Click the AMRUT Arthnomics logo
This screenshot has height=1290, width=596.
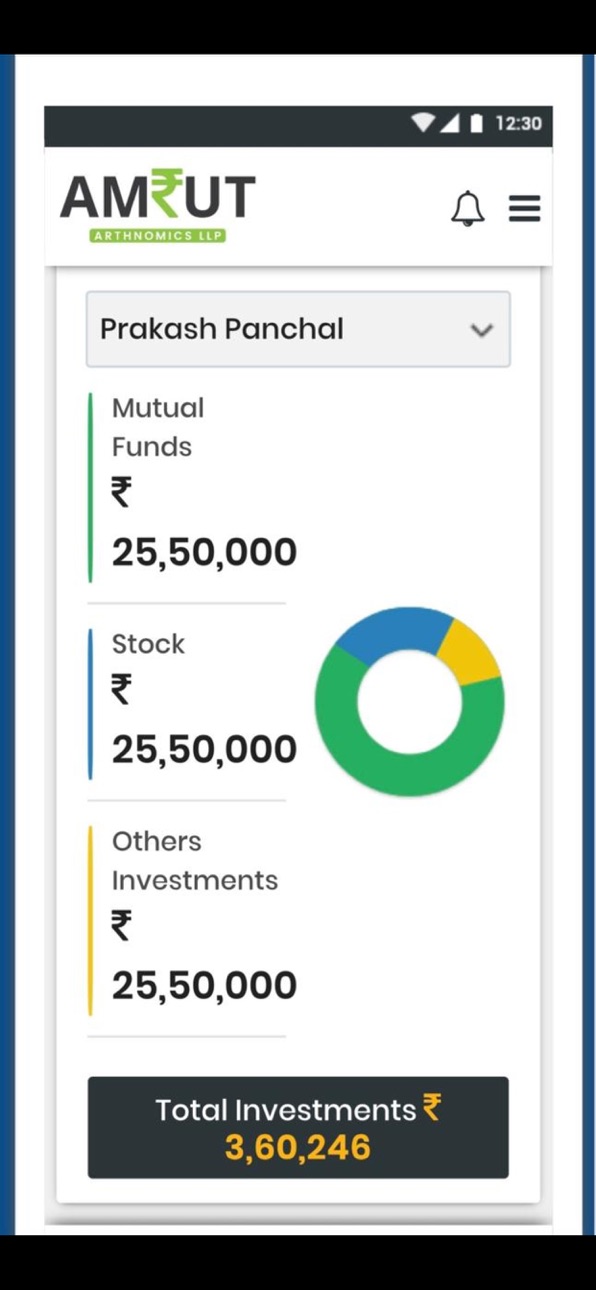point(158,206)
